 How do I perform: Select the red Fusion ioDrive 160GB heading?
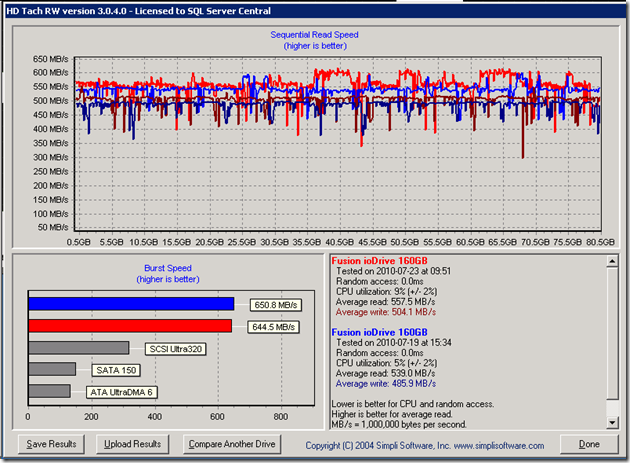[379, 260]
